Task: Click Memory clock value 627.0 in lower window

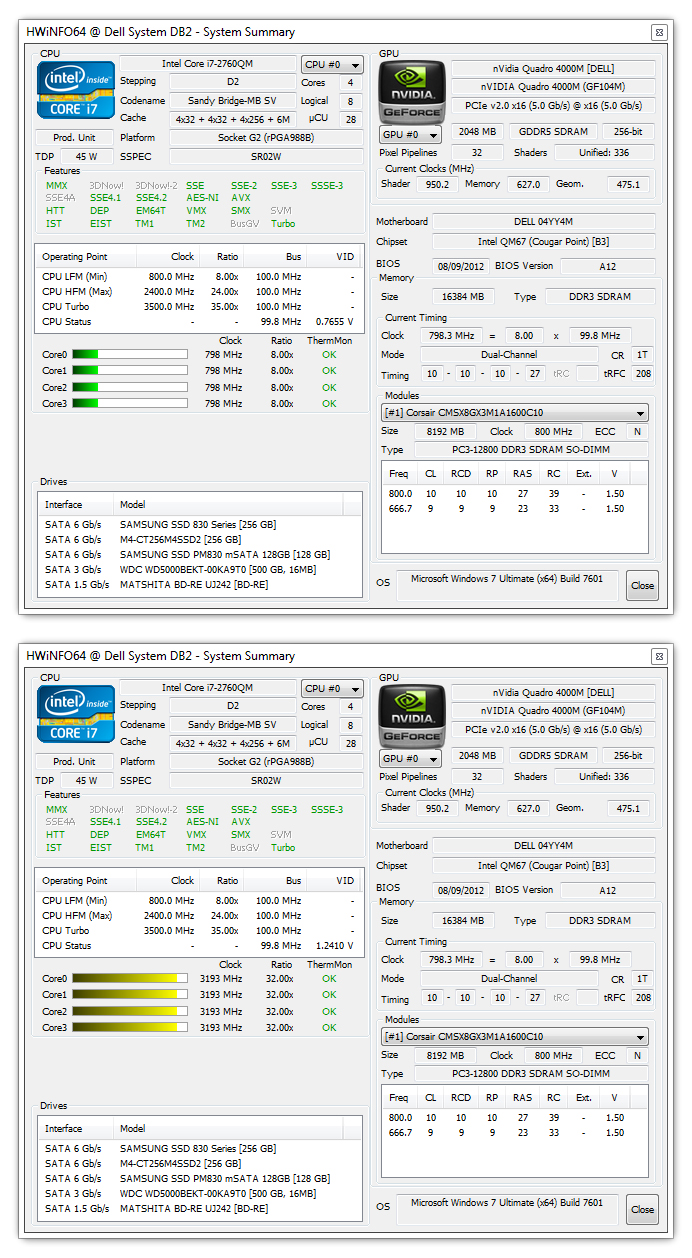Action: pyautogui.click(x=527, y=808)
